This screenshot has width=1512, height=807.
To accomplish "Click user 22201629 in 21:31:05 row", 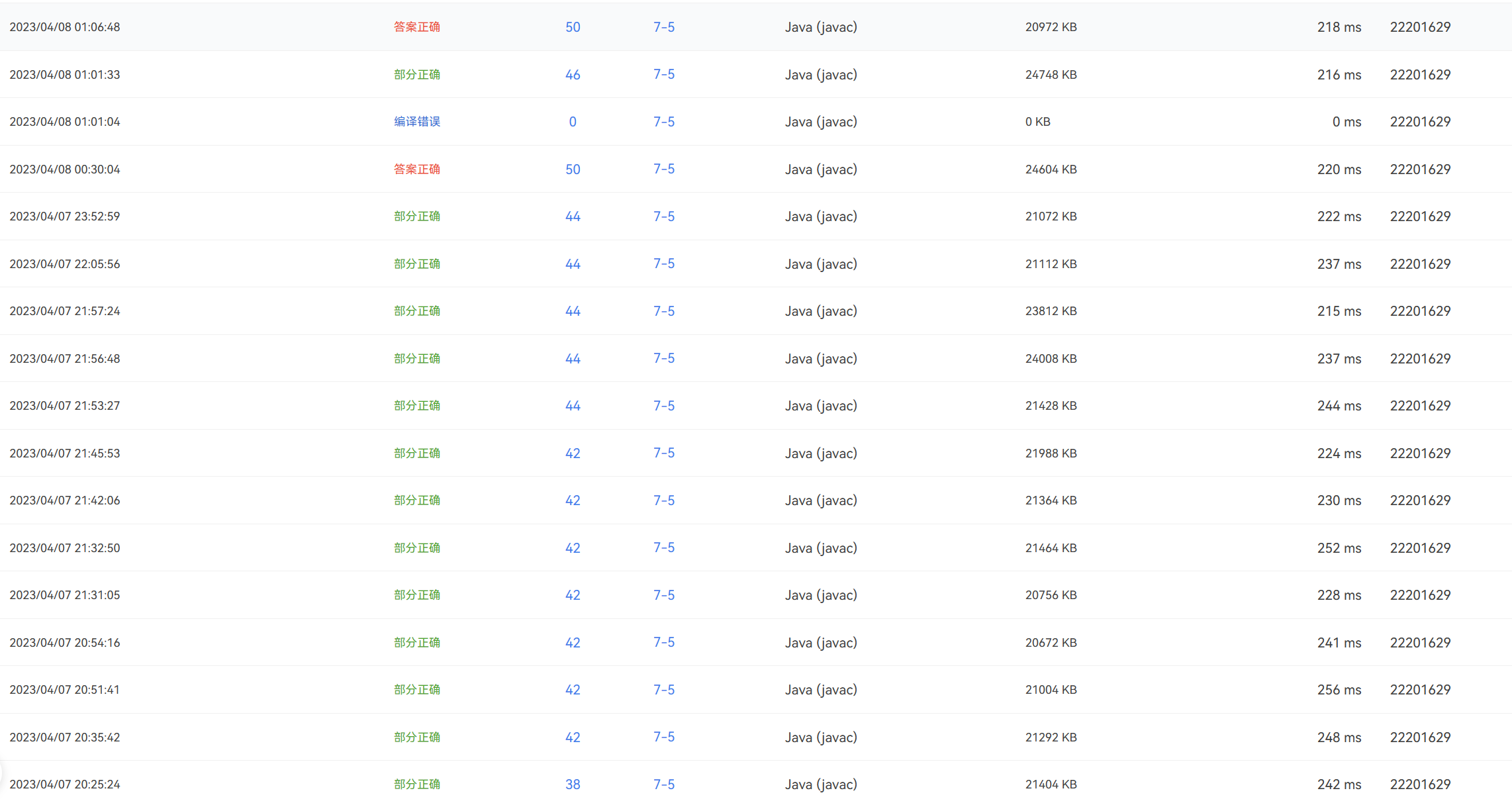I will (x=1420, y=595).
